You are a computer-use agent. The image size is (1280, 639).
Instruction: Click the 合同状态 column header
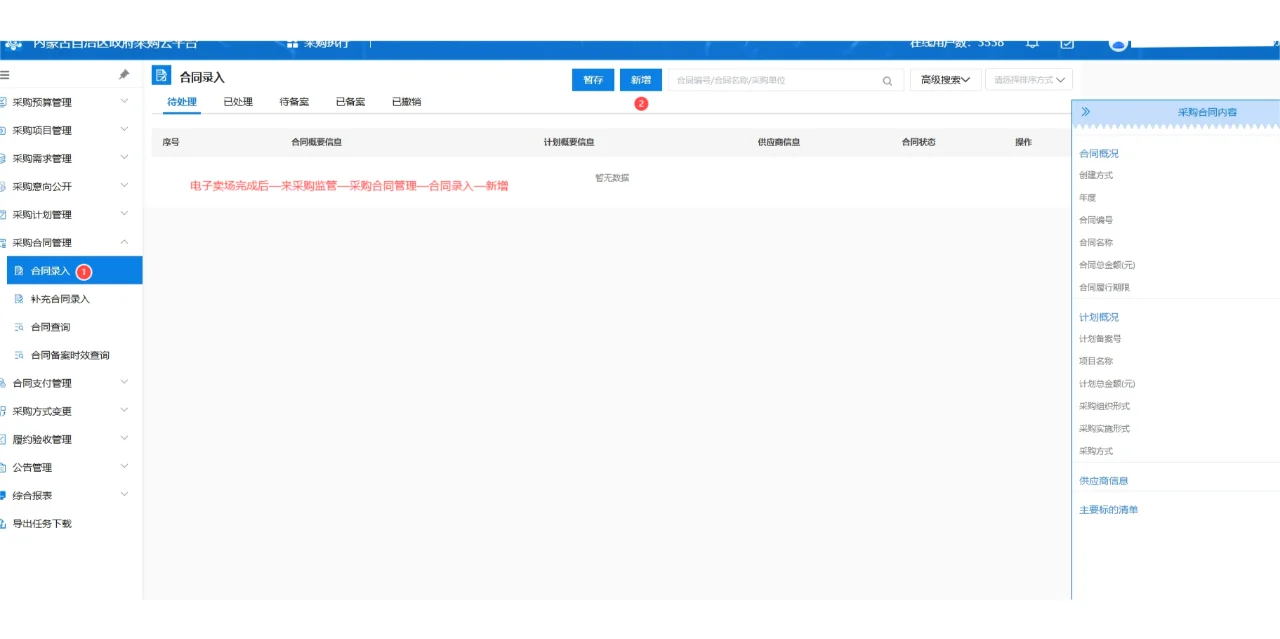click(919, 142)
